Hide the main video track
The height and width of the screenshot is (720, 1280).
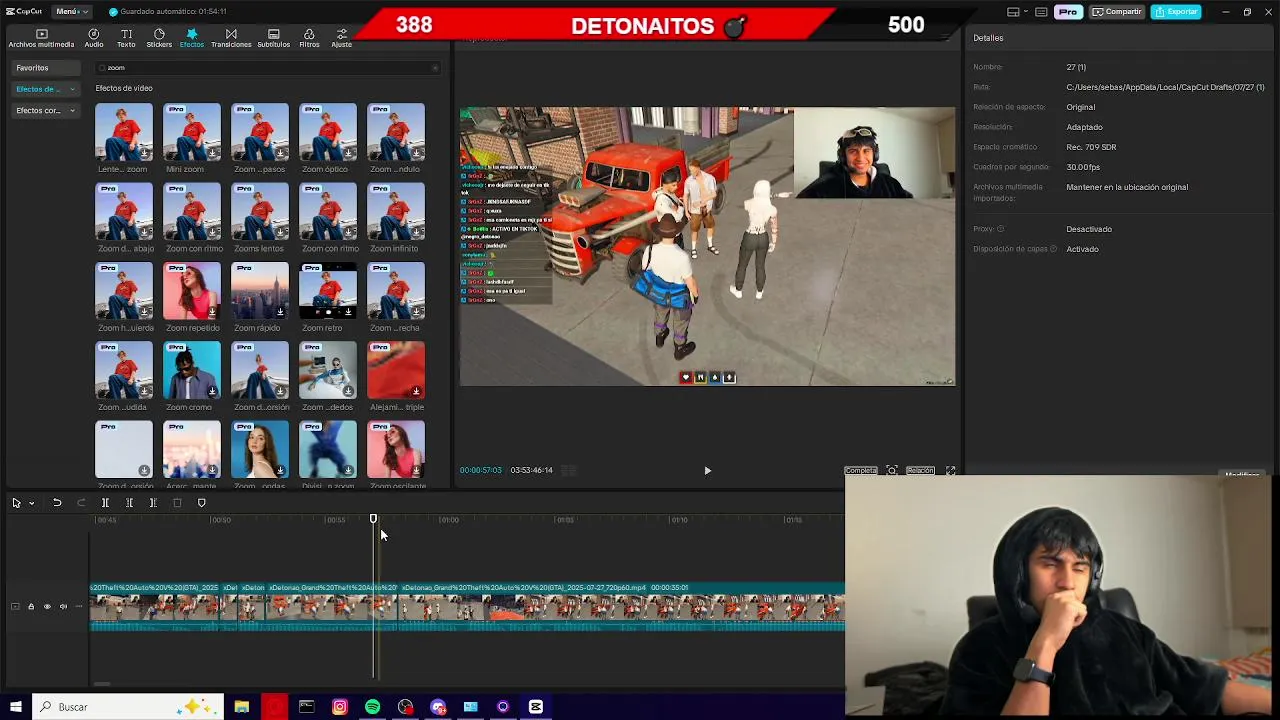(x=46, y=606)
